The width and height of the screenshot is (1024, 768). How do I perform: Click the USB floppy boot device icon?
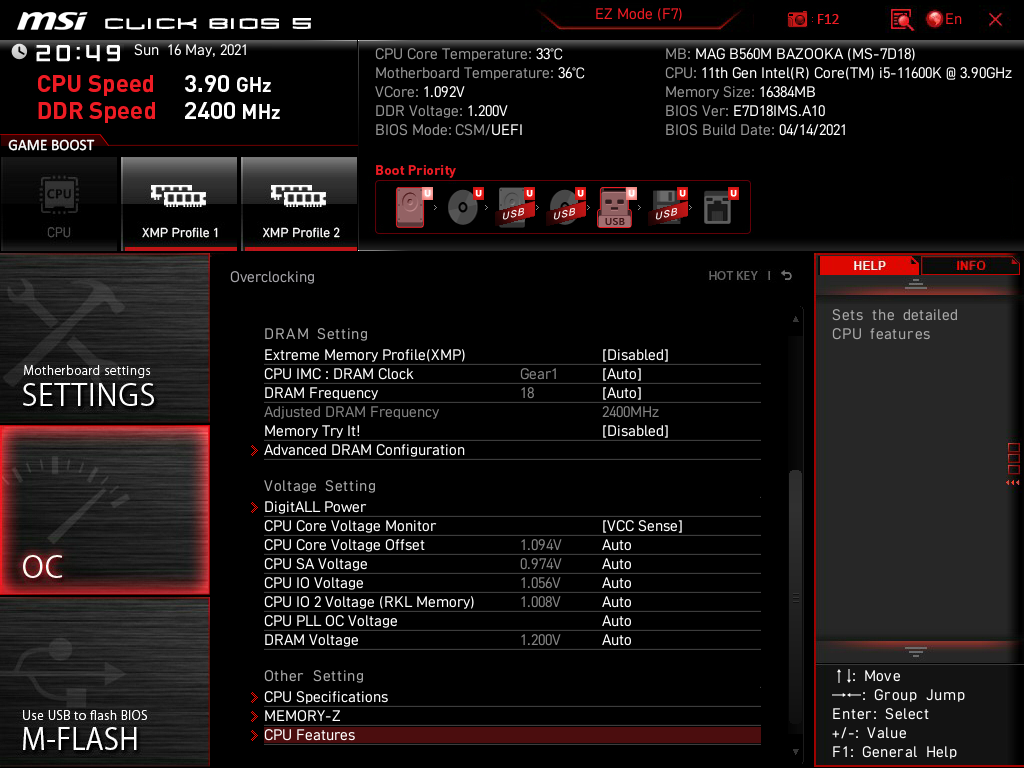tap(665, 208)
